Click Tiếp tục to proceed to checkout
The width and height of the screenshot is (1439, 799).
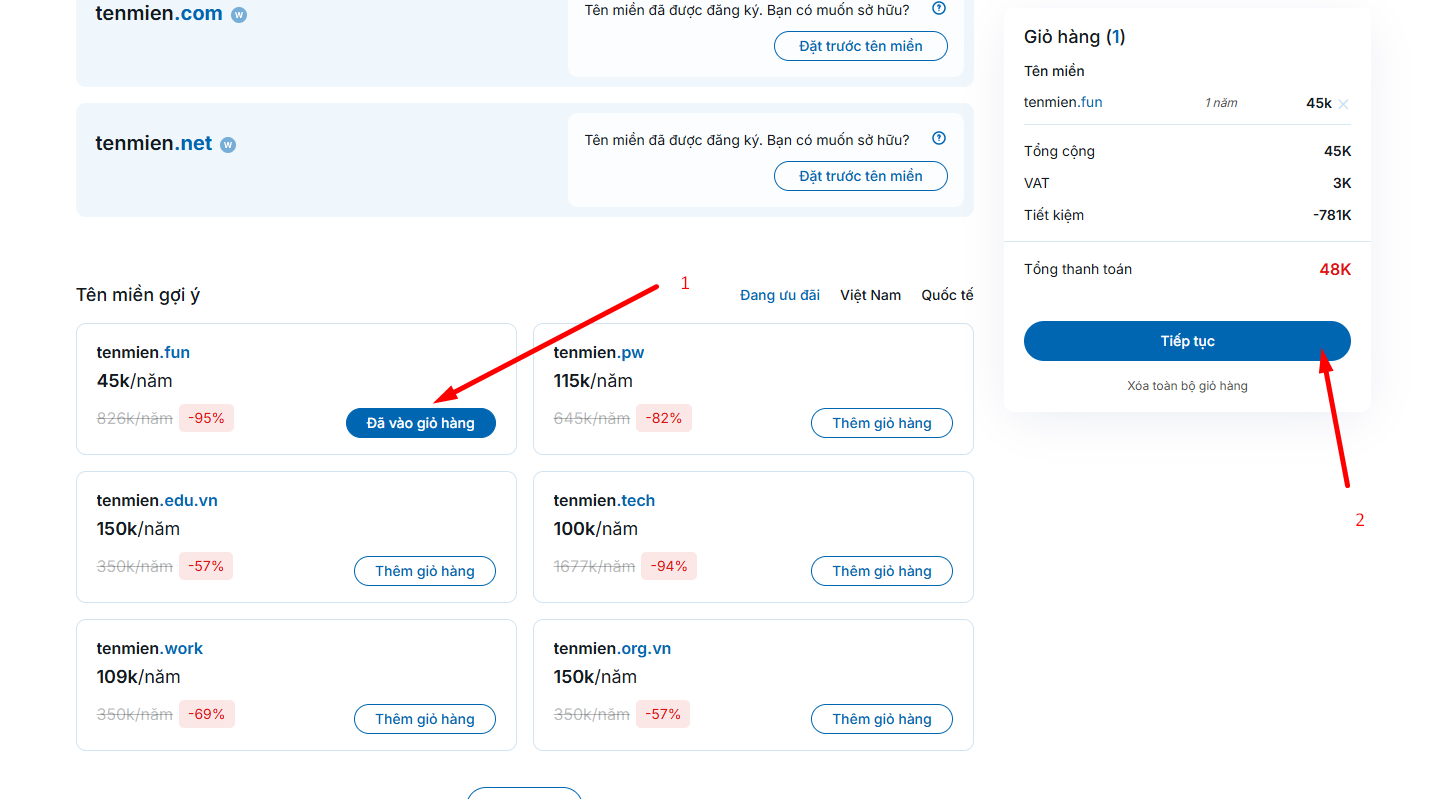(1186, 341)
